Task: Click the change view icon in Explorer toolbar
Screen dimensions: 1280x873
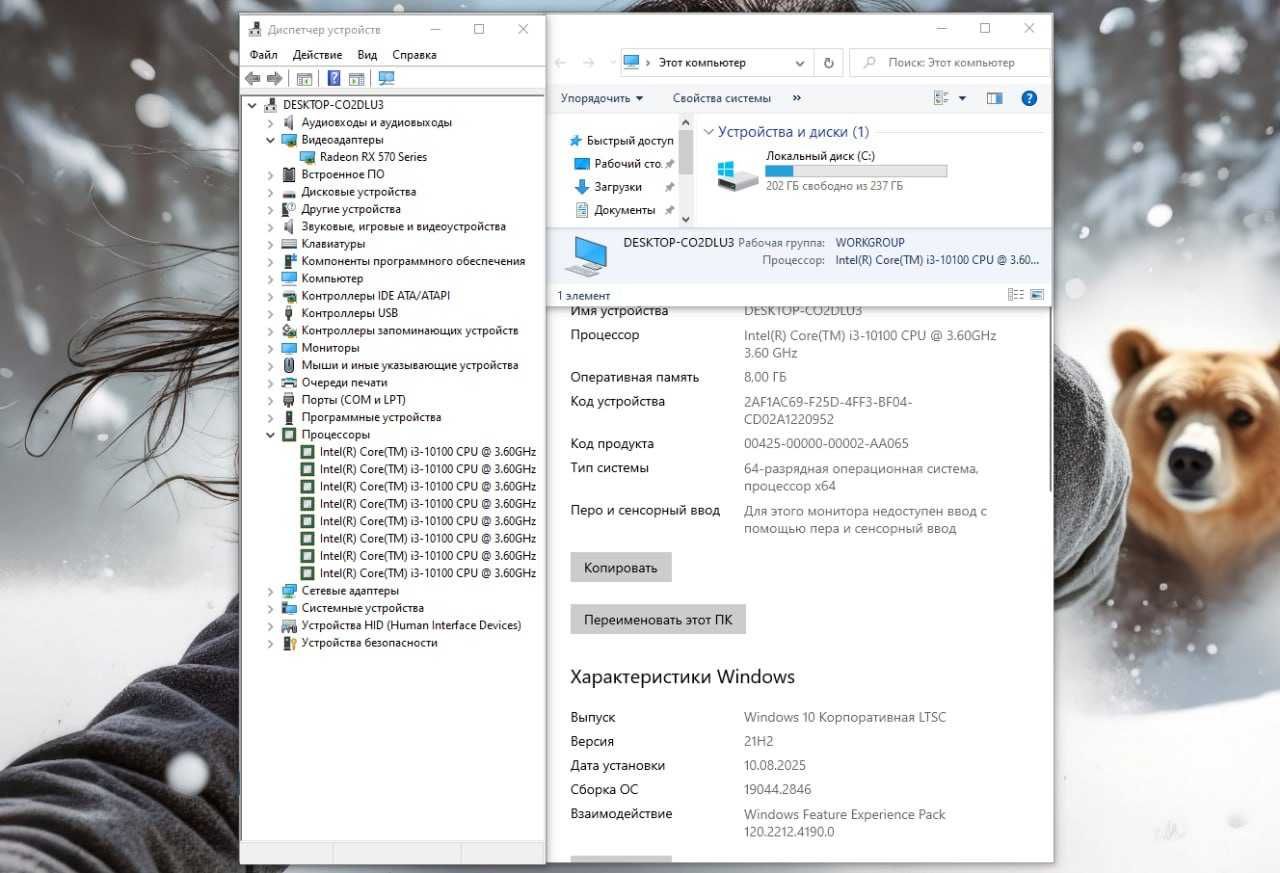Action: coord(941,98)
